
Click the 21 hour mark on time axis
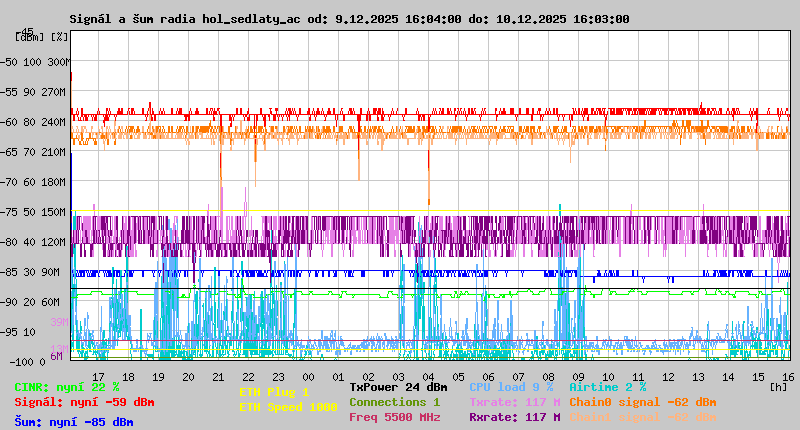pos(219,376)
